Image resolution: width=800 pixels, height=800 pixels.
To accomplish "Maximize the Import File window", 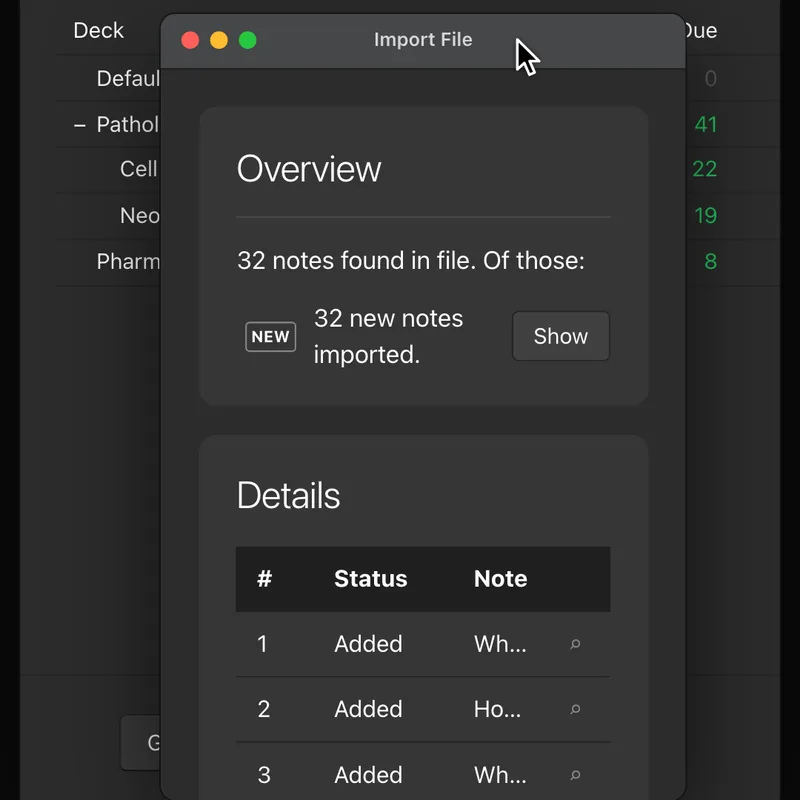I will tap(248, 40).
